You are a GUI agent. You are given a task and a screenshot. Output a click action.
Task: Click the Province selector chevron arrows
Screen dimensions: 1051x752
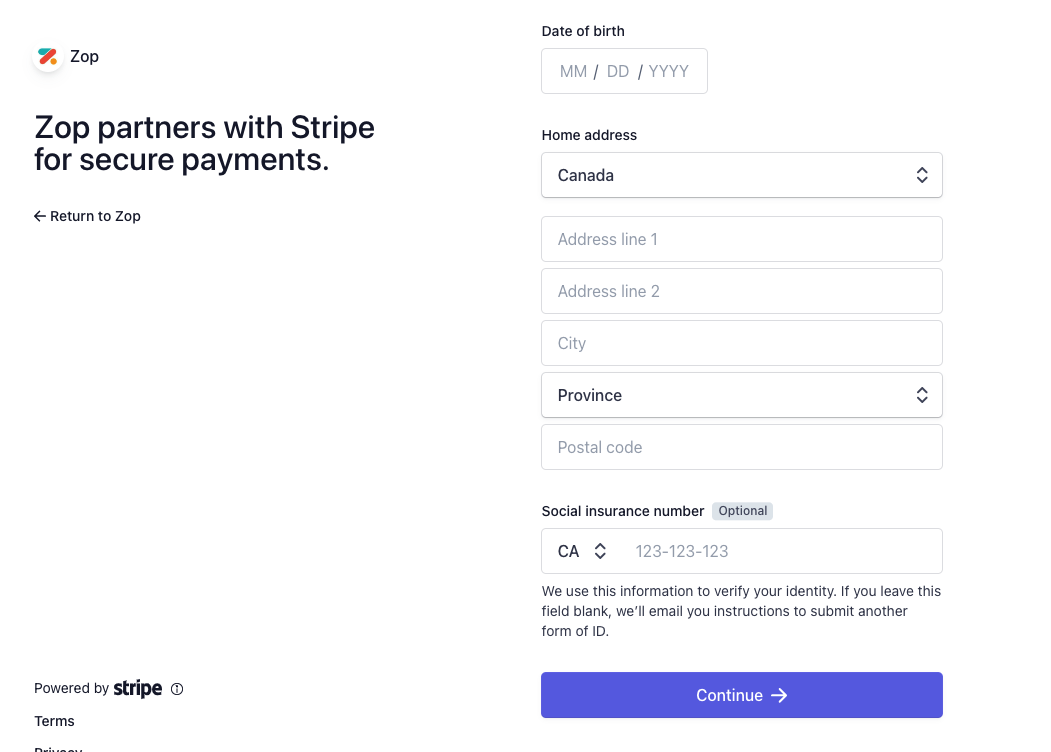click(922, 395)
